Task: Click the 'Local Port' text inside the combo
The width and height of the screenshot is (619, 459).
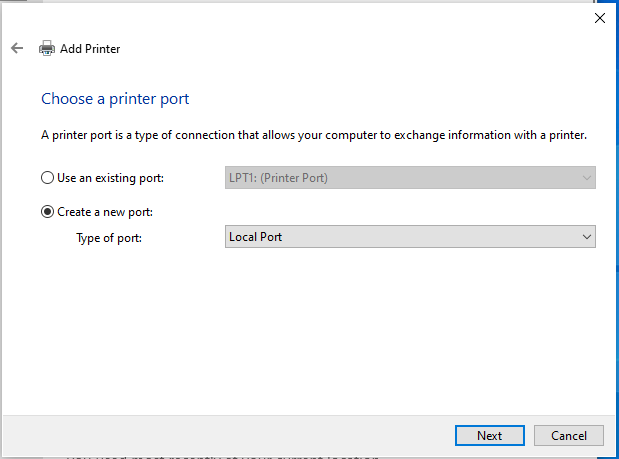Action: coord(255,237)
